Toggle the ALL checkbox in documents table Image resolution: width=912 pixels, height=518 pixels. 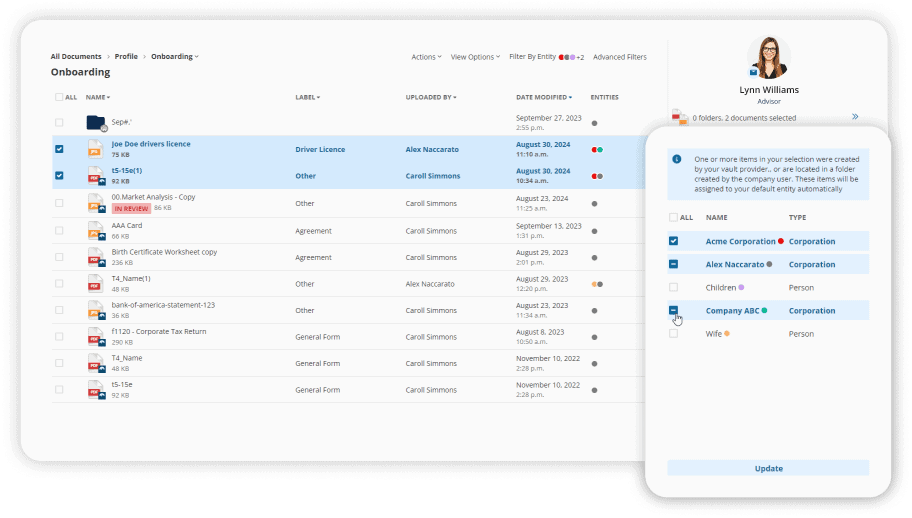[59, 97]
